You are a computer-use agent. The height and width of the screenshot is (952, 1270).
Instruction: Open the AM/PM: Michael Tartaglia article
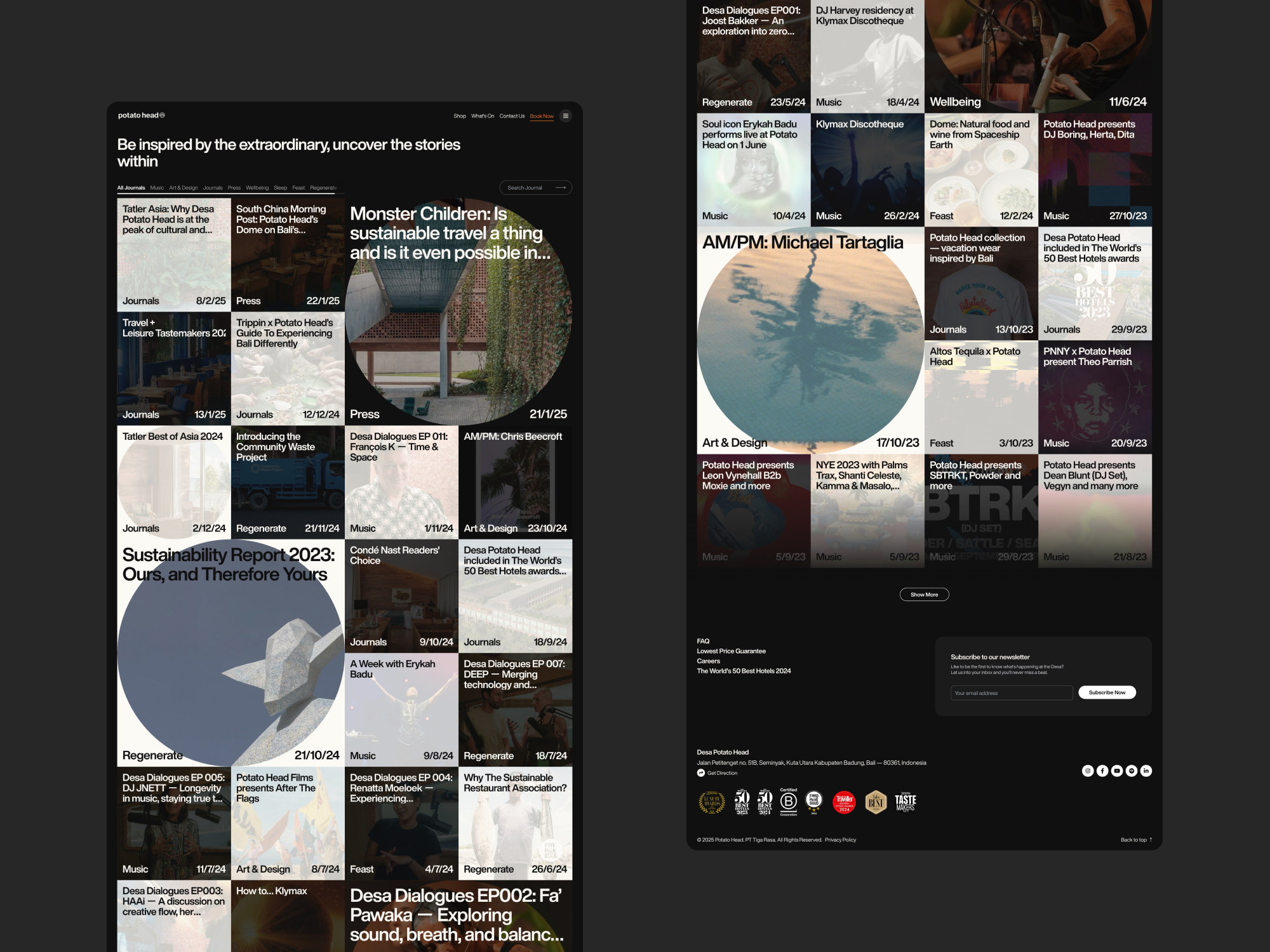[810, 340]
